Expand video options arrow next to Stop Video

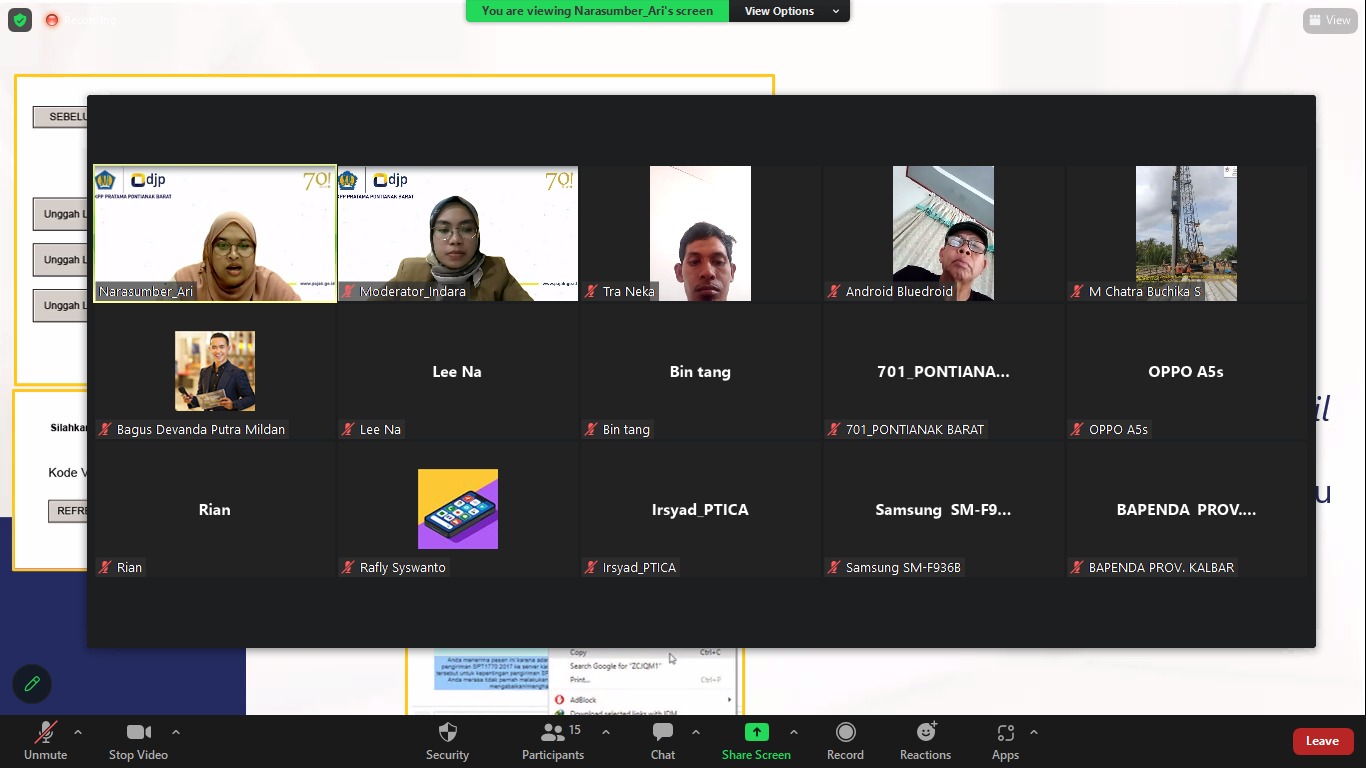[176, 732]
